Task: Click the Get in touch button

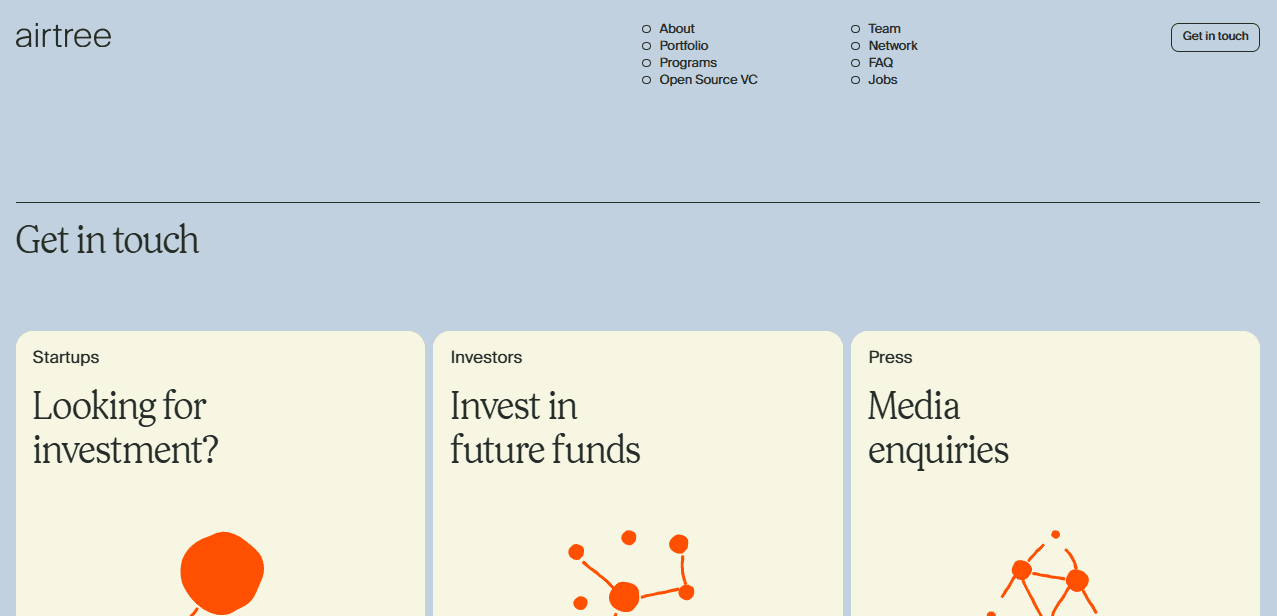Action: click(x=1215, y=37)
